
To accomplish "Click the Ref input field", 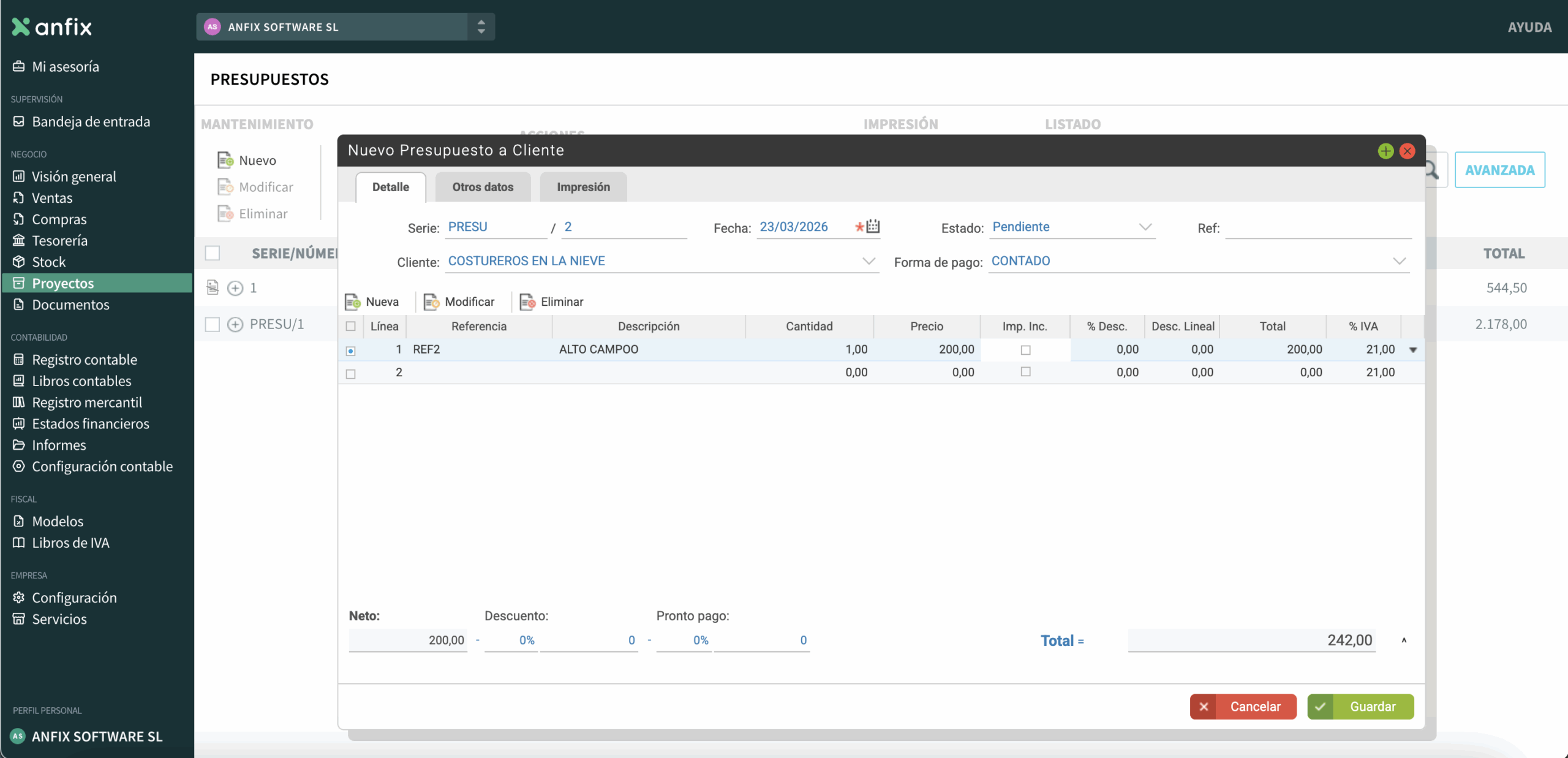I will point(1318,228).
